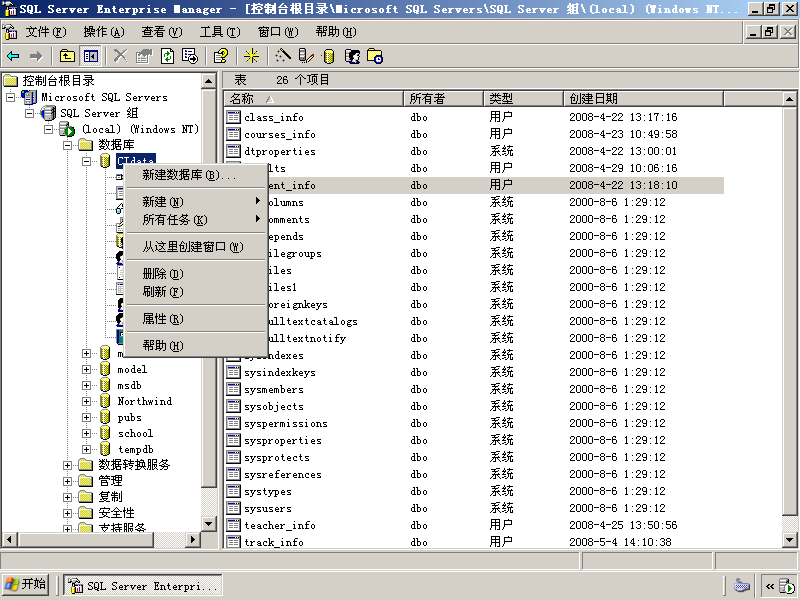
Task: Click the Help question mark toolbar icon
Action: [221, 56]
